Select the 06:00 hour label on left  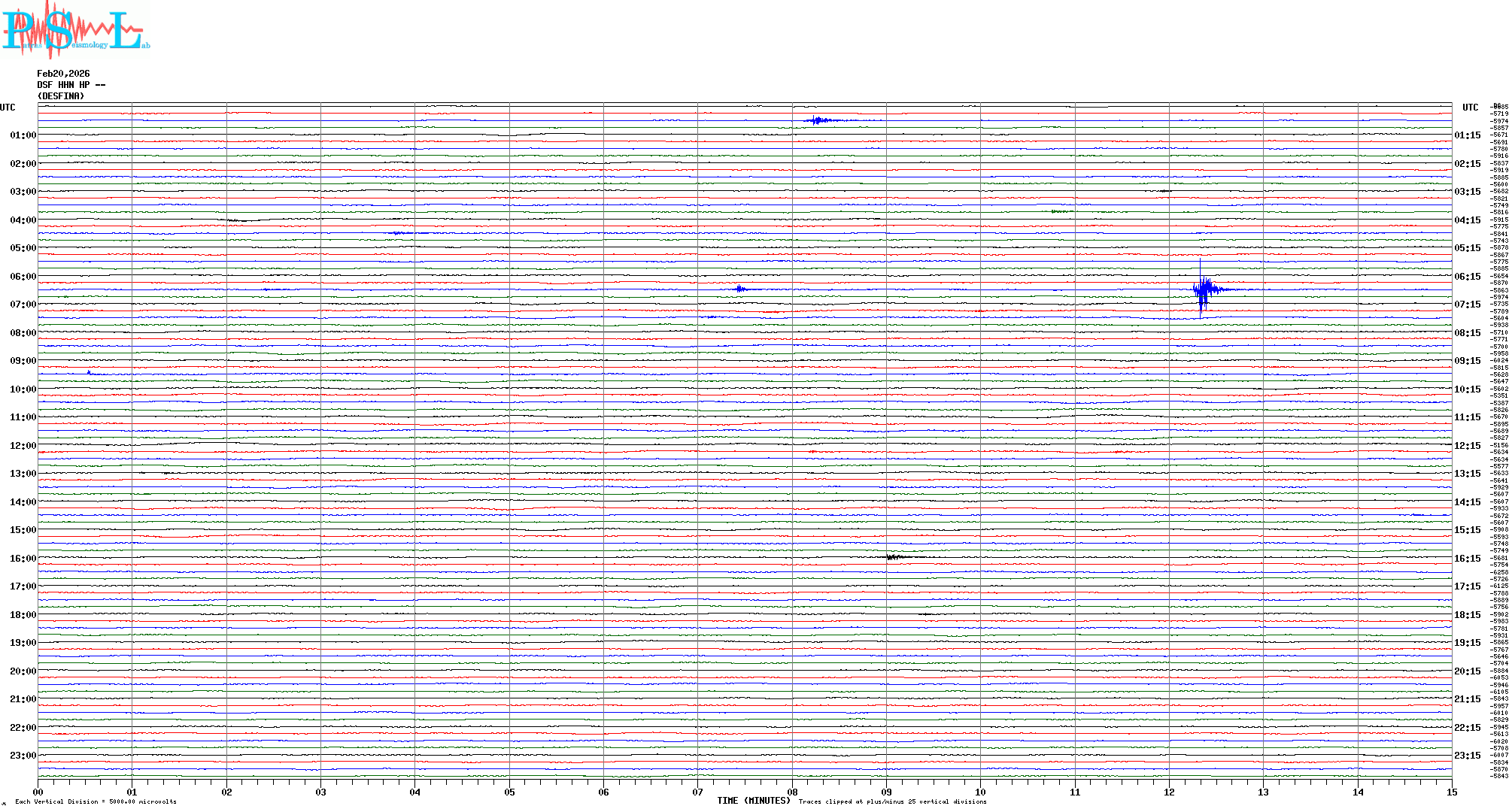tap(23, 277)
